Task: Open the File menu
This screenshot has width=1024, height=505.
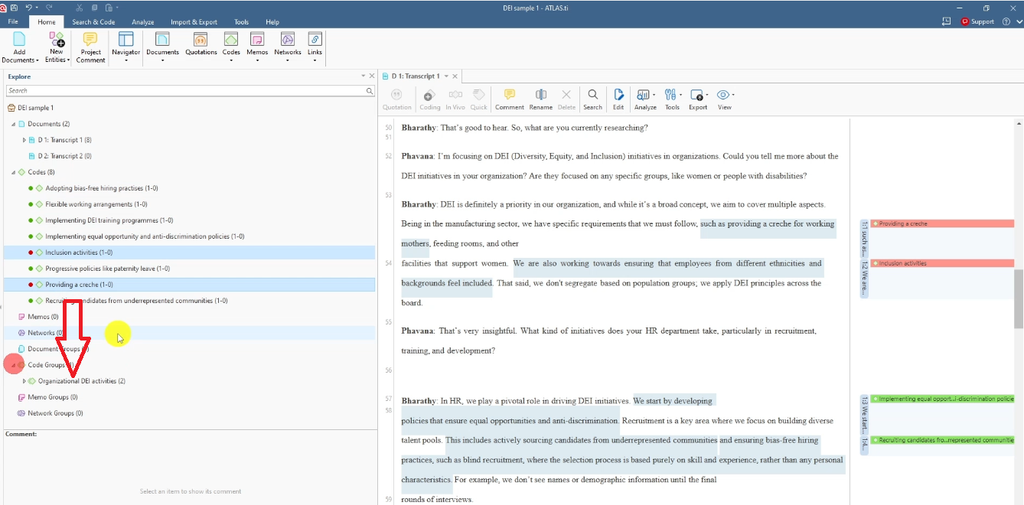Action: (13, 22)
